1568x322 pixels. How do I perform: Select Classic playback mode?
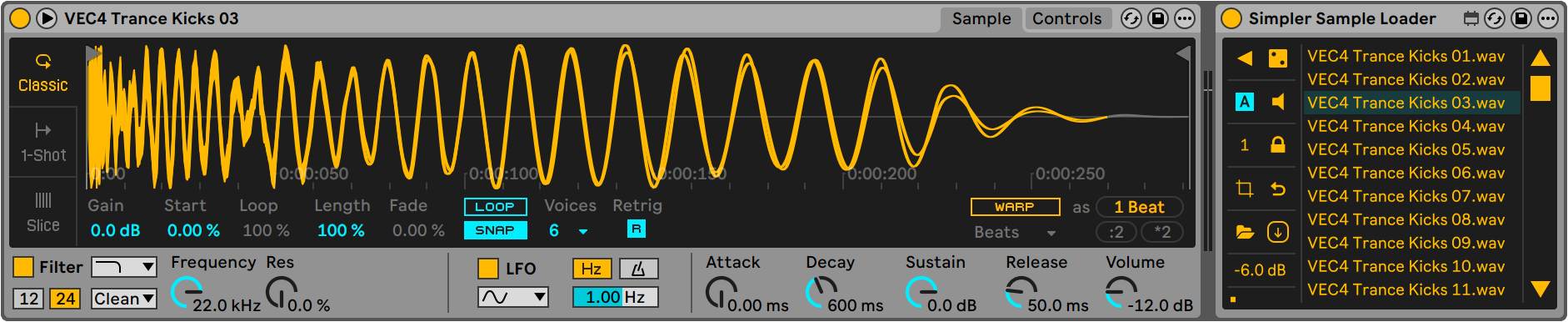coord(43,73)
